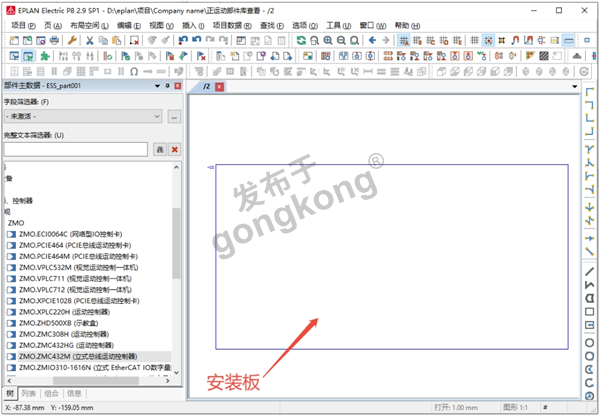
Task: Open the tab list dropdown arrow
Action: pos(574,86)
